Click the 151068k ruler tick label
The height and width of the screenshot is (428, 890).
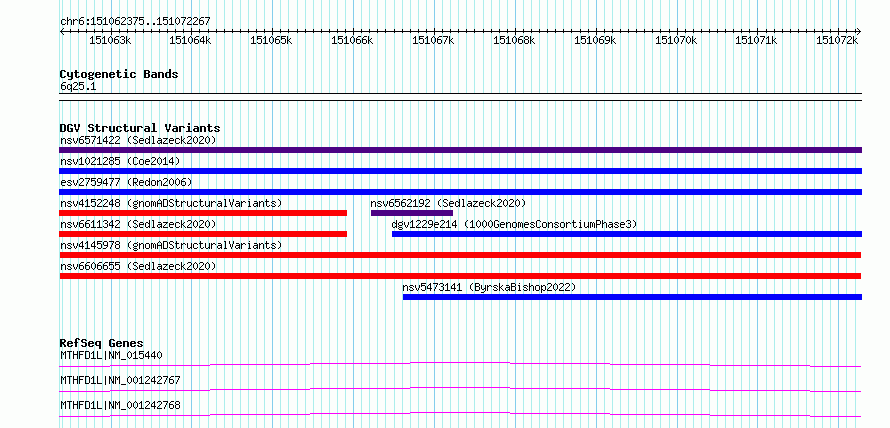coord(514,40)
